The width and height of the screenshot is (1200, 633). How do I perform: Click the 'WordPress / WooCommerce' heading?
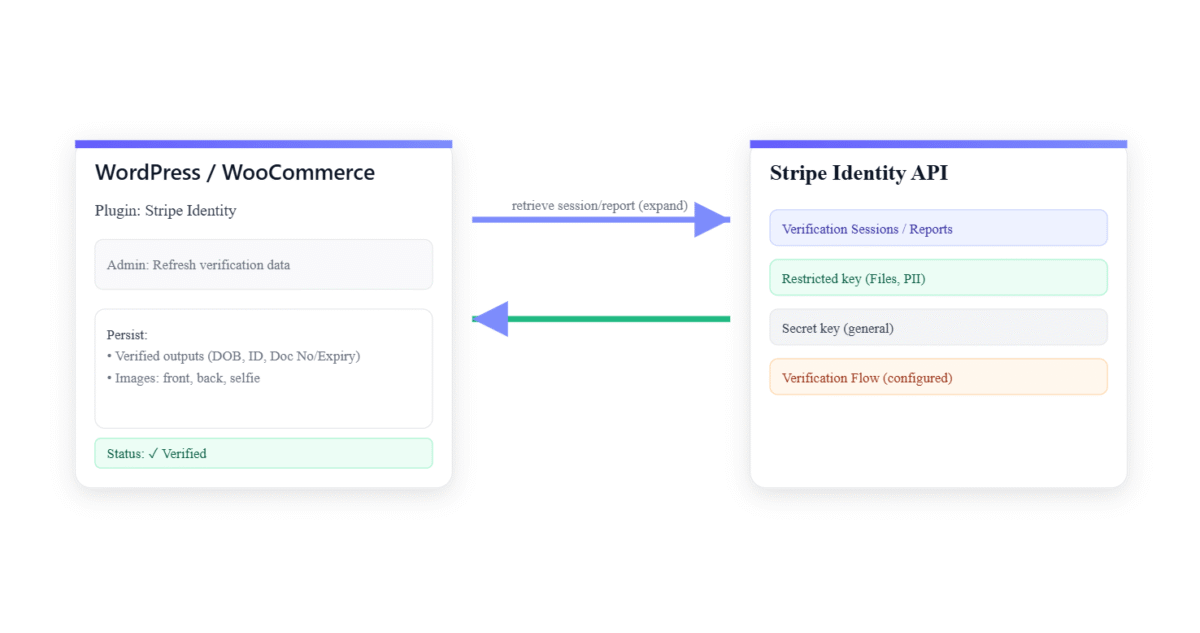(235, 172)
